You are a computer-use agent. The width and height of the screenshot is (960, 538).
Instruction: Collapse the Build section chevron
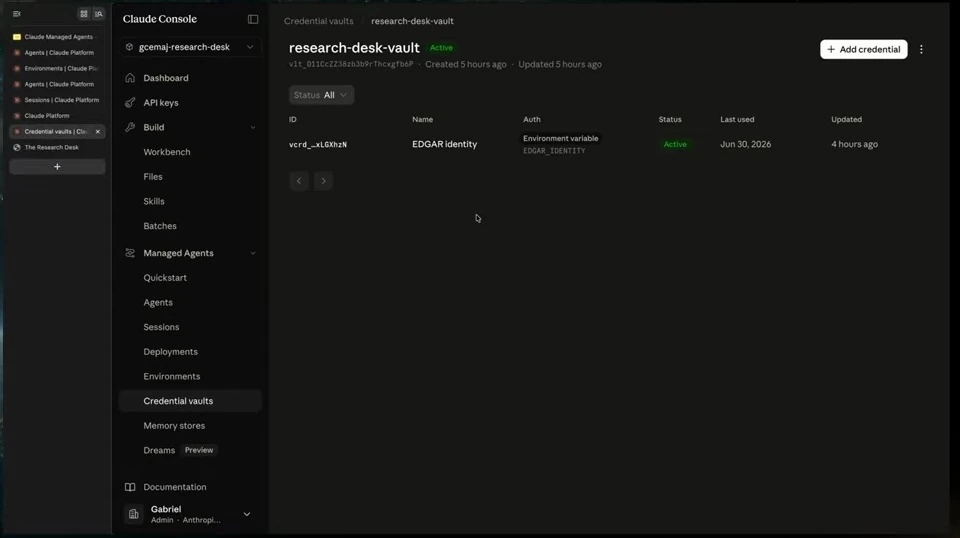253,127
